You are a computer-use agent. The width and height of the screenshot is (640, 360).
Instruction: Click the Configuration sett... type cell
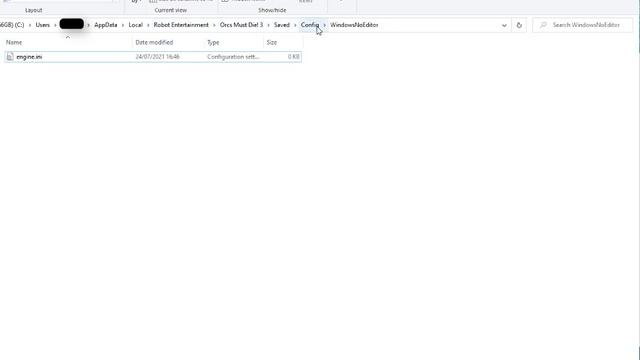point(233,57)
